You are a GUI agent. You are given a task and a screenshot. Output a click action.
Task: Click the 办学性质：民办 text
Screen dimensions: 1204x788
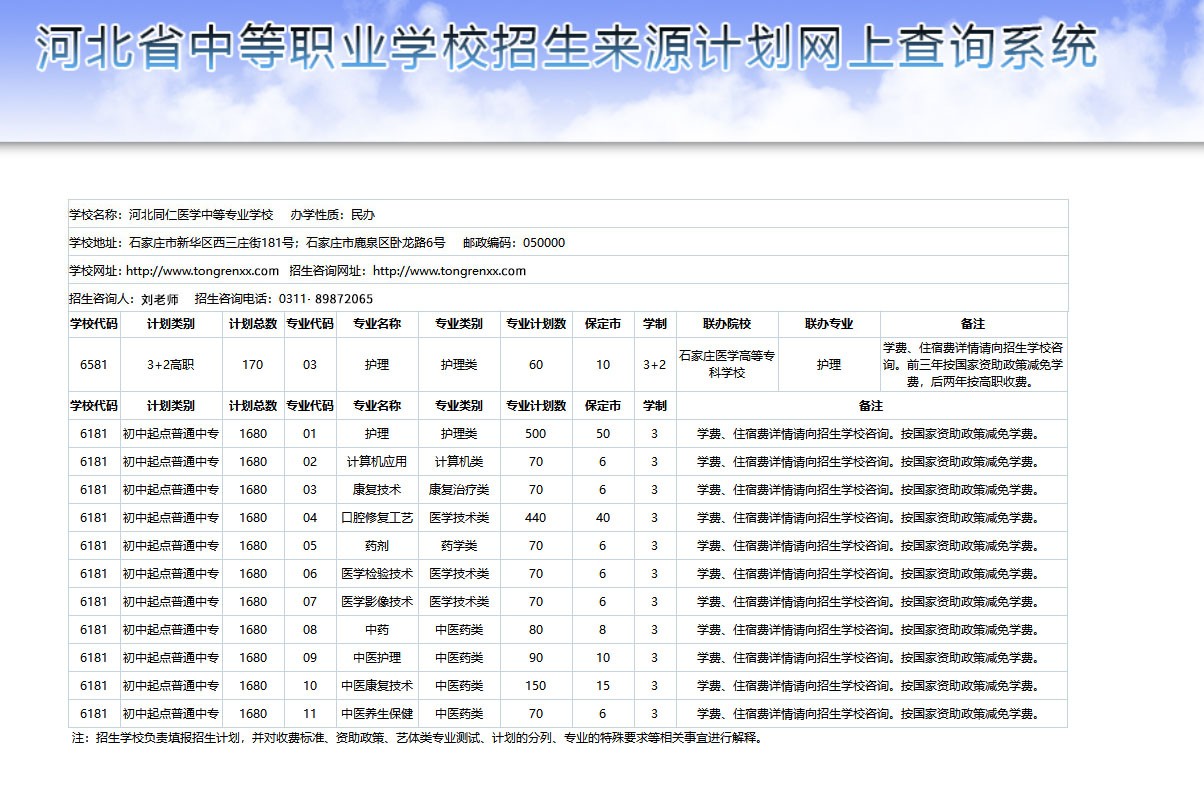[333, 215]
